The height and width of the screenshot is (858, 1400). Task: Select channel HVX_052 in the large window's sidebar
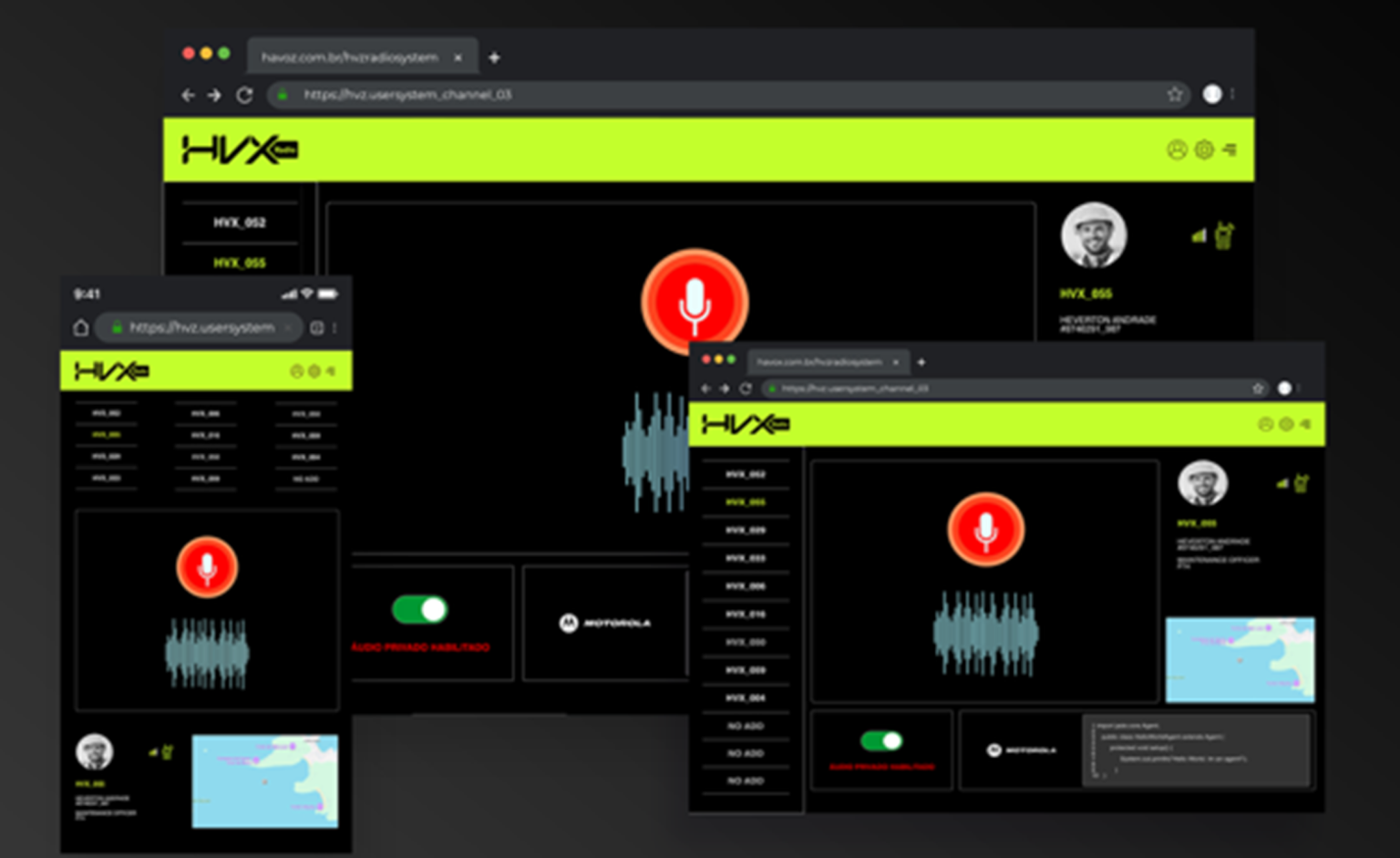tap(240, 222)
